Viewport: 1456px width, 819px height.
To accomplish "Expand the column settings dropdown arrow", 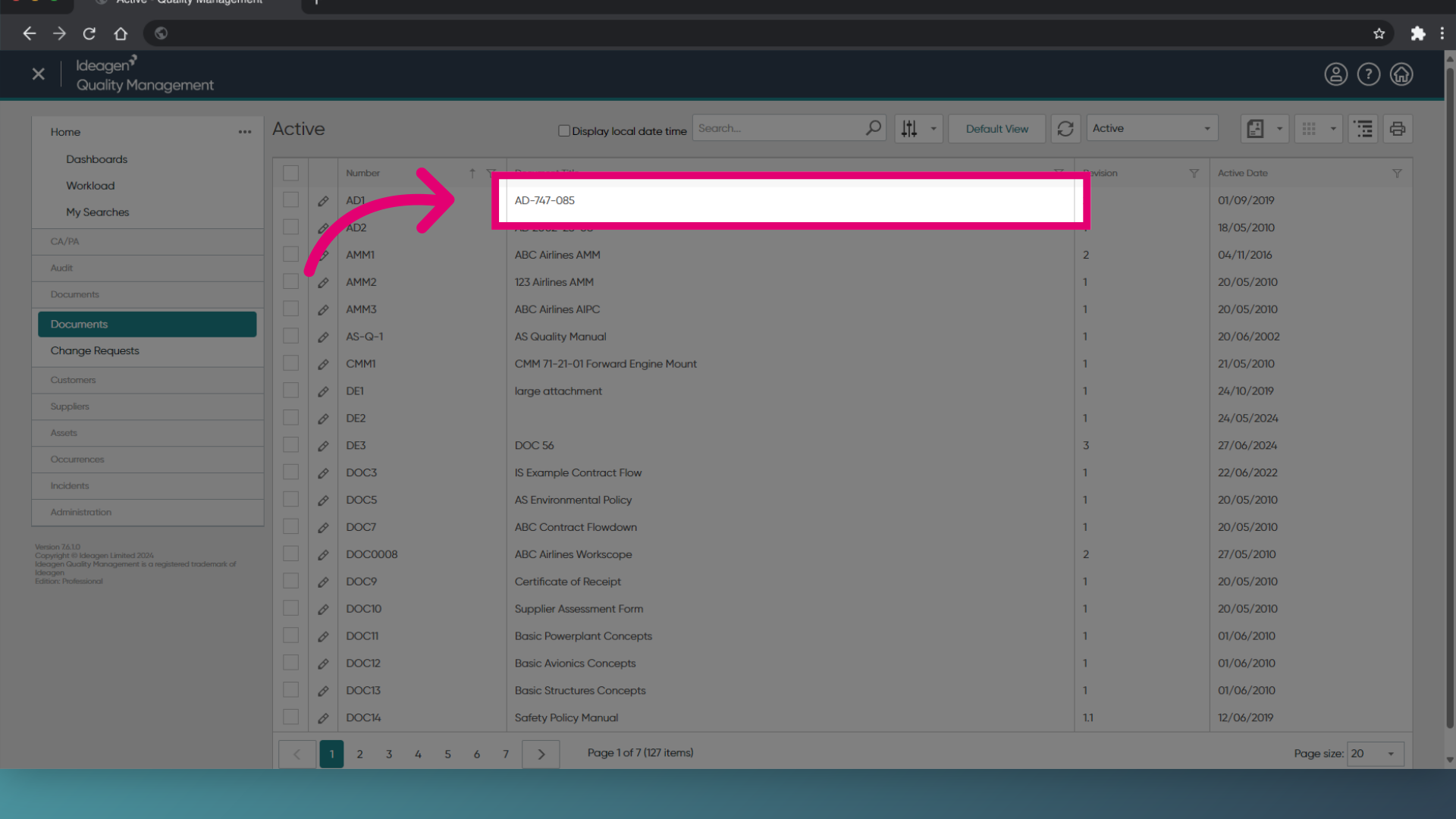I will [x=934, y=129].
